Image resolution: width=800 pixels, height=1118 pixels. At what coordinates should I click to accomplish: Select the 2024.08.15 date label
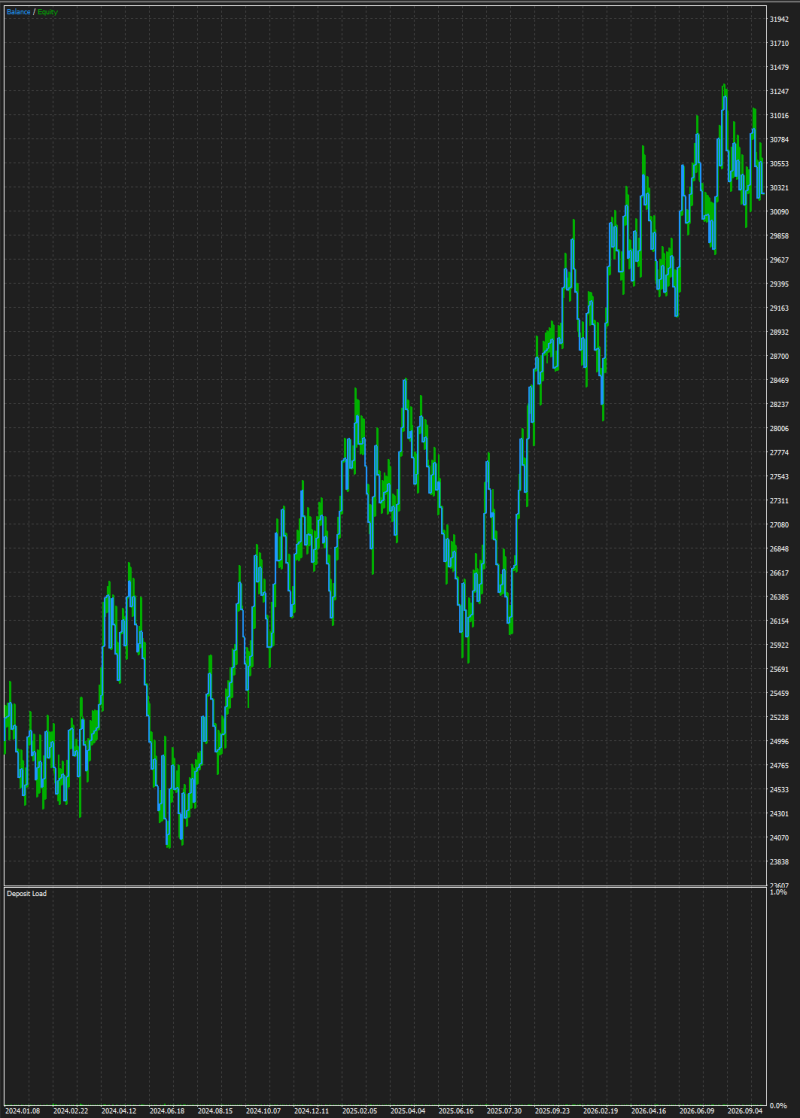[215, 1111]
